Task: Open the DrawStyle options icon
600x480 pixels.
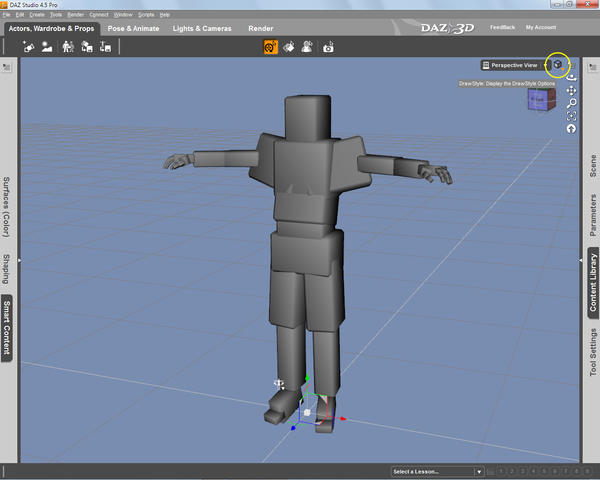Action: coord(558,65)
